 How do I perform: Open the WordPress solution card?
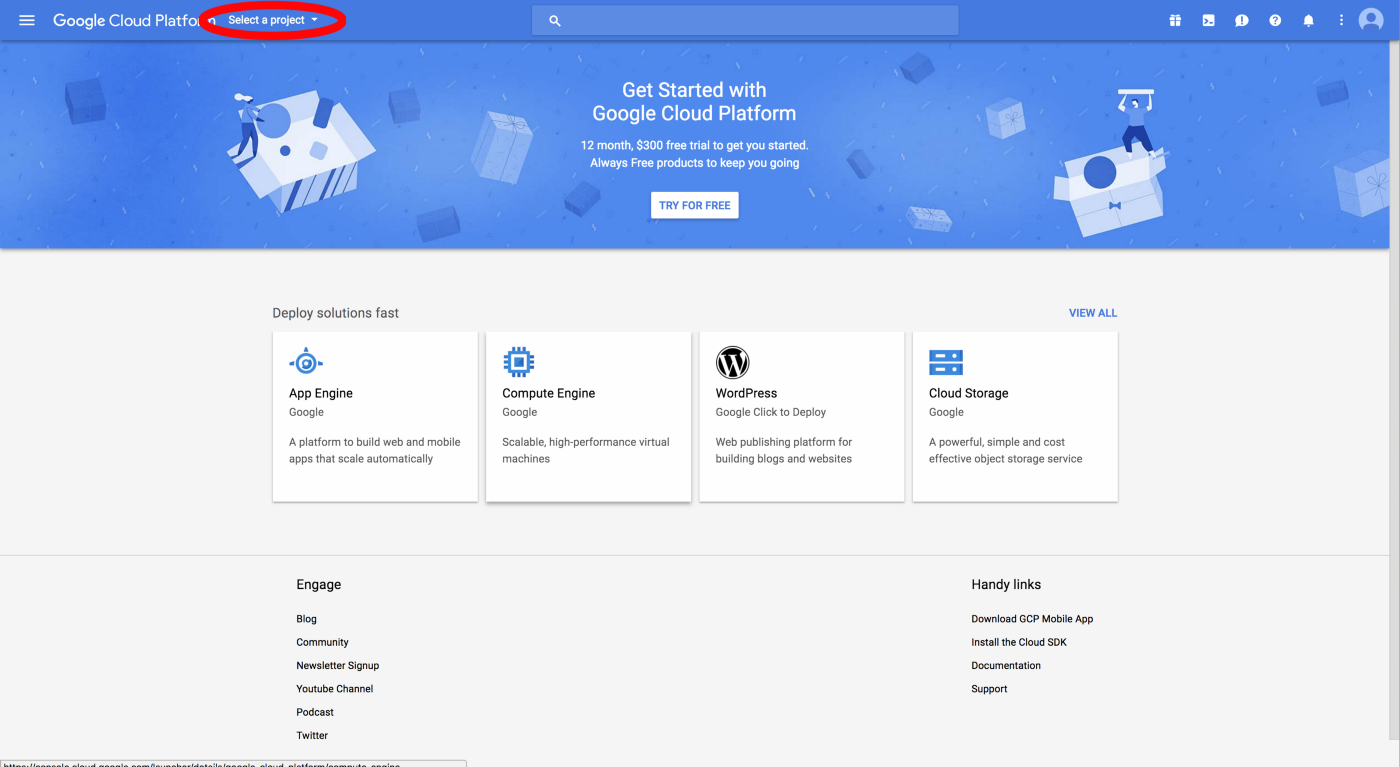[x=801, y=416]
